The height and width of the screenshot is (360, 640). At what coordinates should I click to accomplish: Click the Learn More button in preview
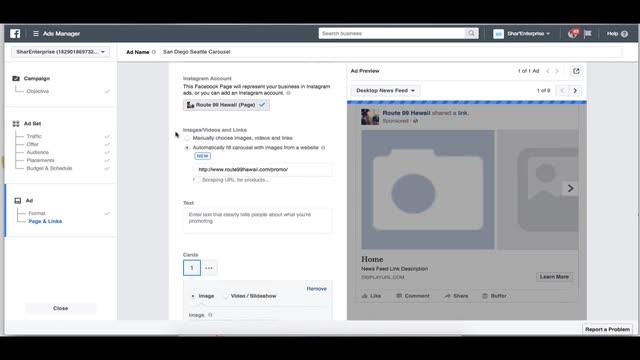tap(554, 277)
